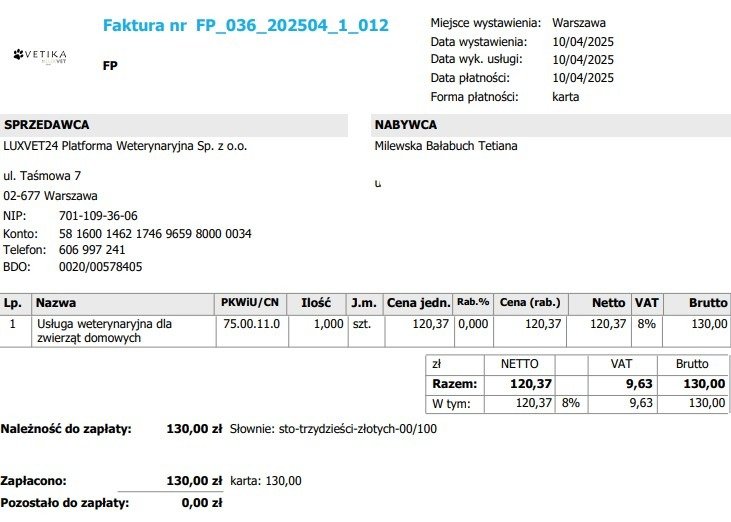This screenshot has width=731, height=522.
Task: Click the Vetika paw logo
Action: pos(40,56)
